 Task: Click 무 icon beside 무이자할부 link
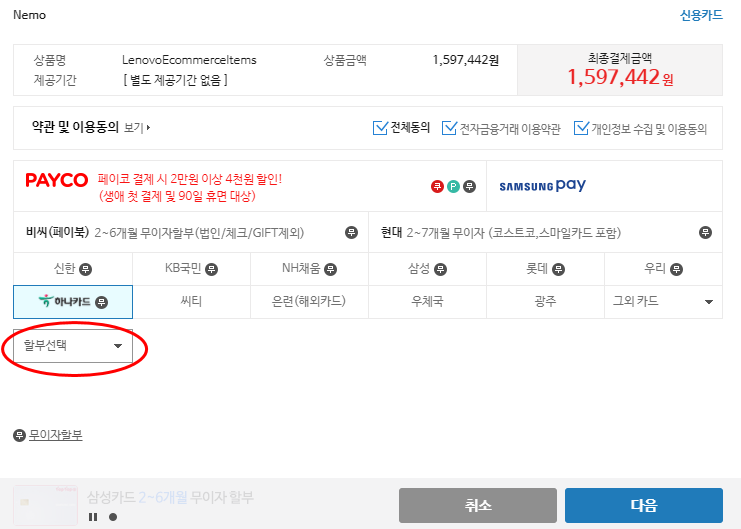pos(19,435)
